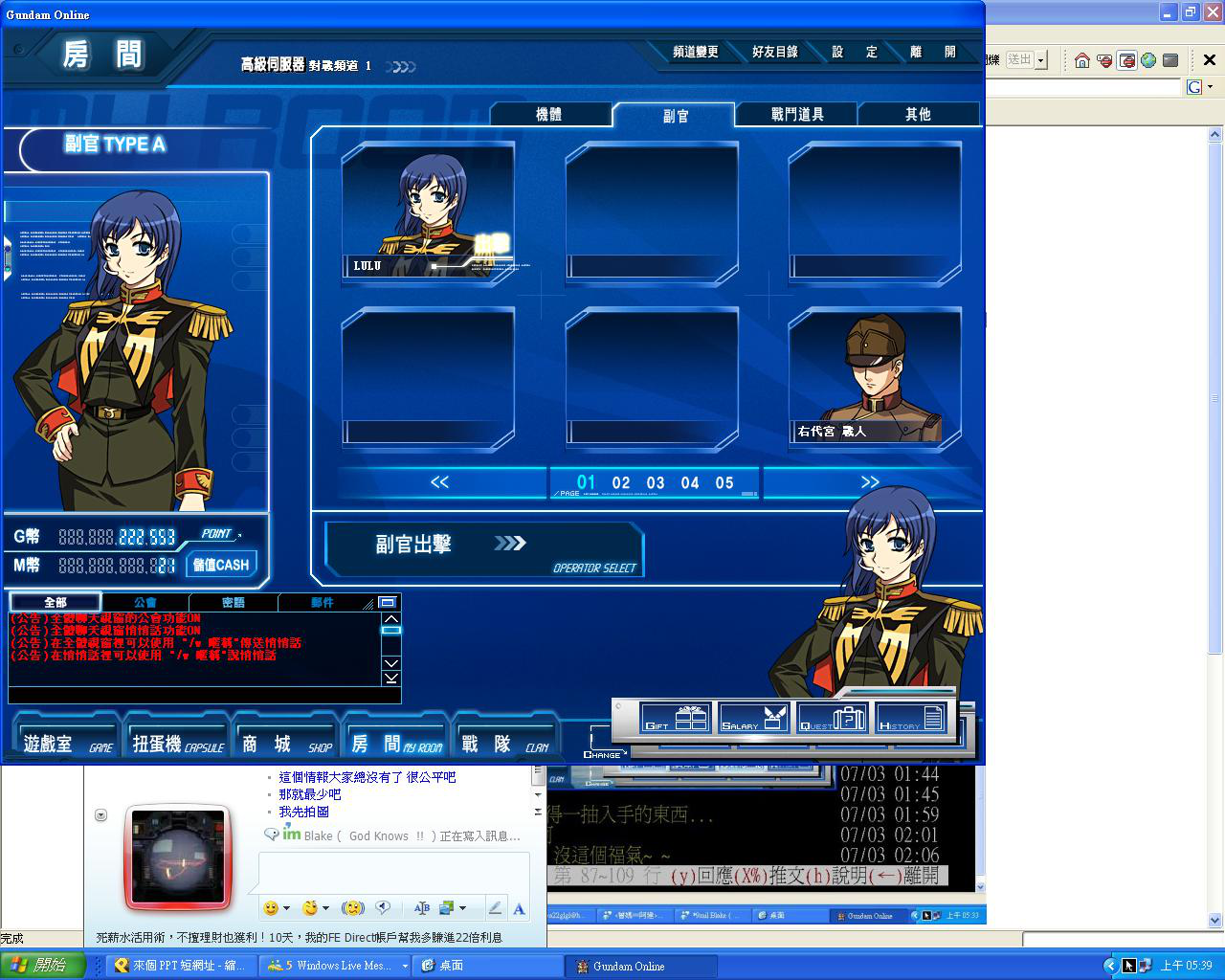Select the 郵件 chat tab
The image size is (1225, 980).
(323, 602)
